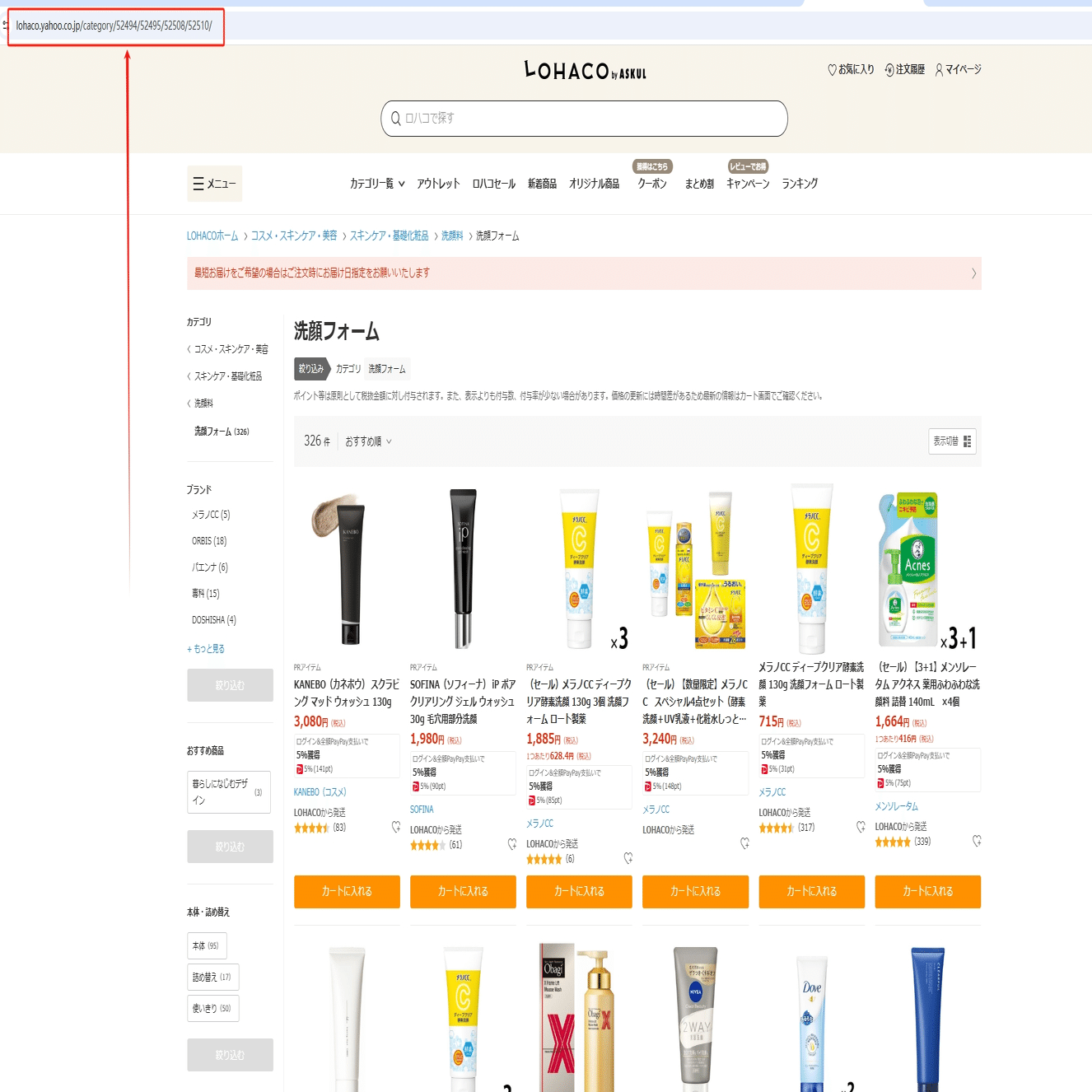The height and width of the screenshot is (1092, 1092).
Task: Click the コスメ・スキンケア・美容 breadcrumb link
Action: click(x=294, y=236)
